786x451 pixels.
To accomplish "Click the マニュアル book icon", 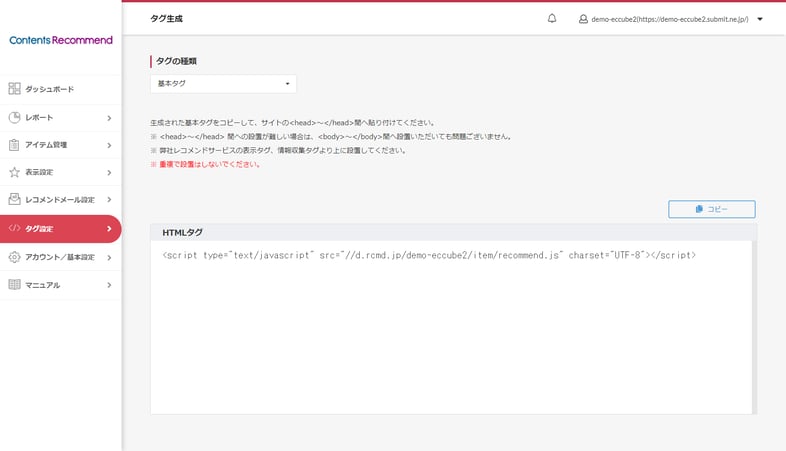I will 15,285.
